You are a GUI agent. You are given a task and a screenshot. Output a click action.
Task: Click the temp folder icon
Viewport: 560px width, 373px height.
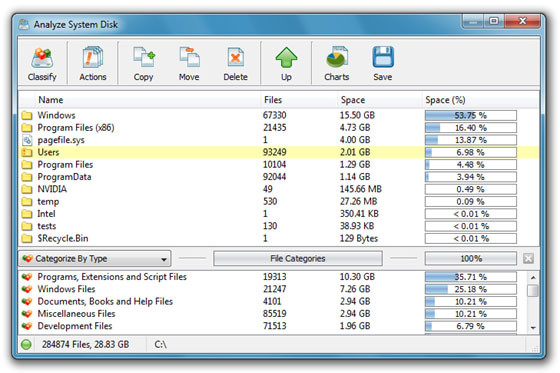(x=27, y=202)
